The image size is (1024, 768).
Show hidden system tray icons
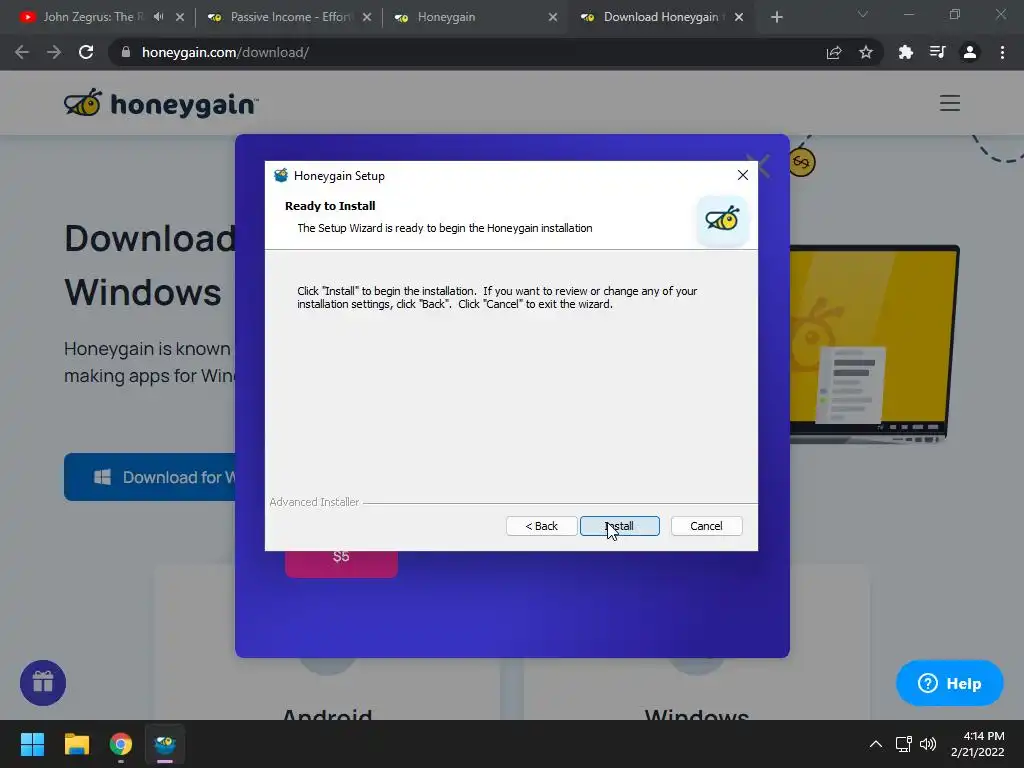[x=876, y=744]
